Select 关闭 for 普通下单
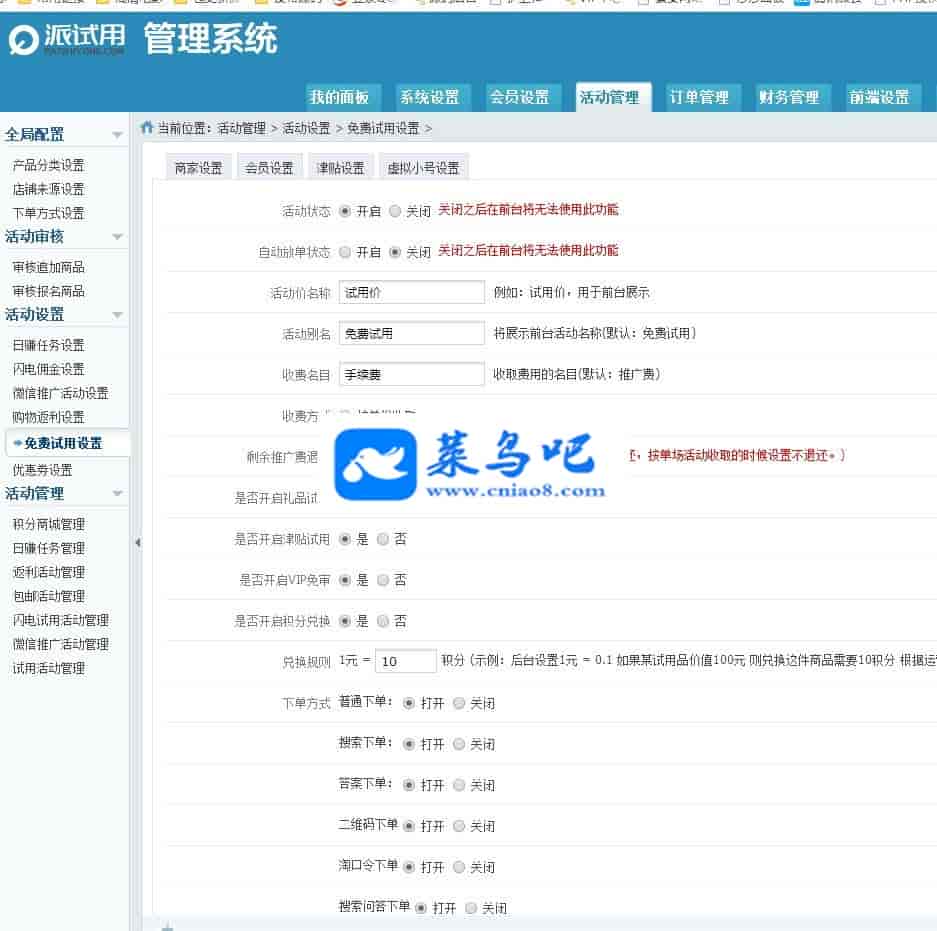The height and width of the screenshot is (931, 937). pos(459,703)
